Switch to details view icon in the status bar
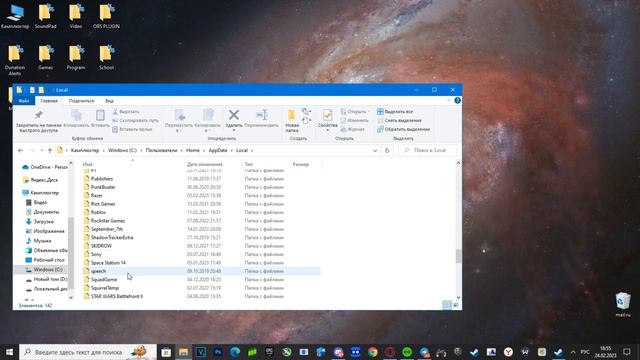 click(447, 305)
